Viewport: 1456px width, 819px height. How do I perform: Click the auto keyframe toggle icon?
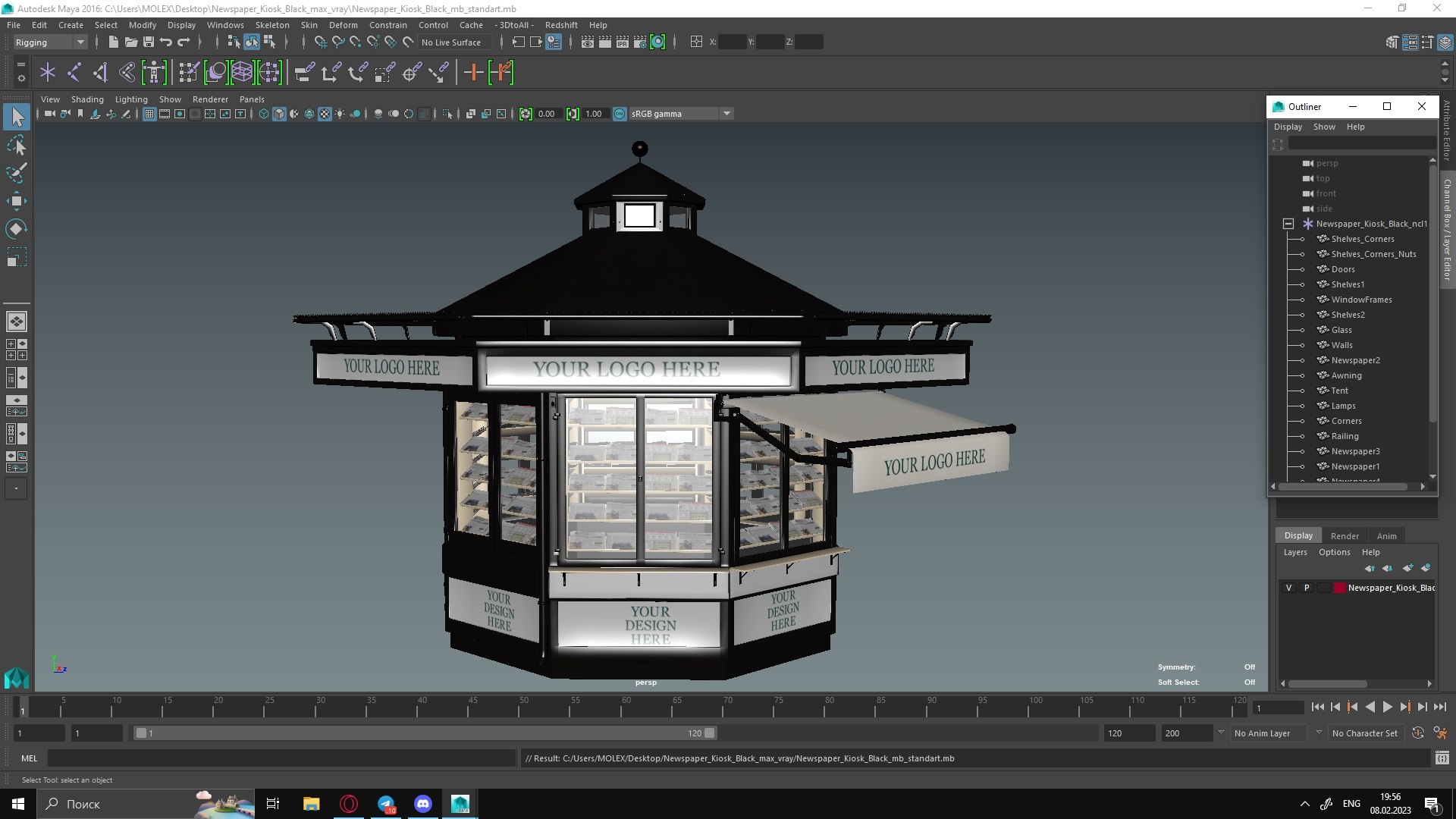click(x=1417, y=733)
